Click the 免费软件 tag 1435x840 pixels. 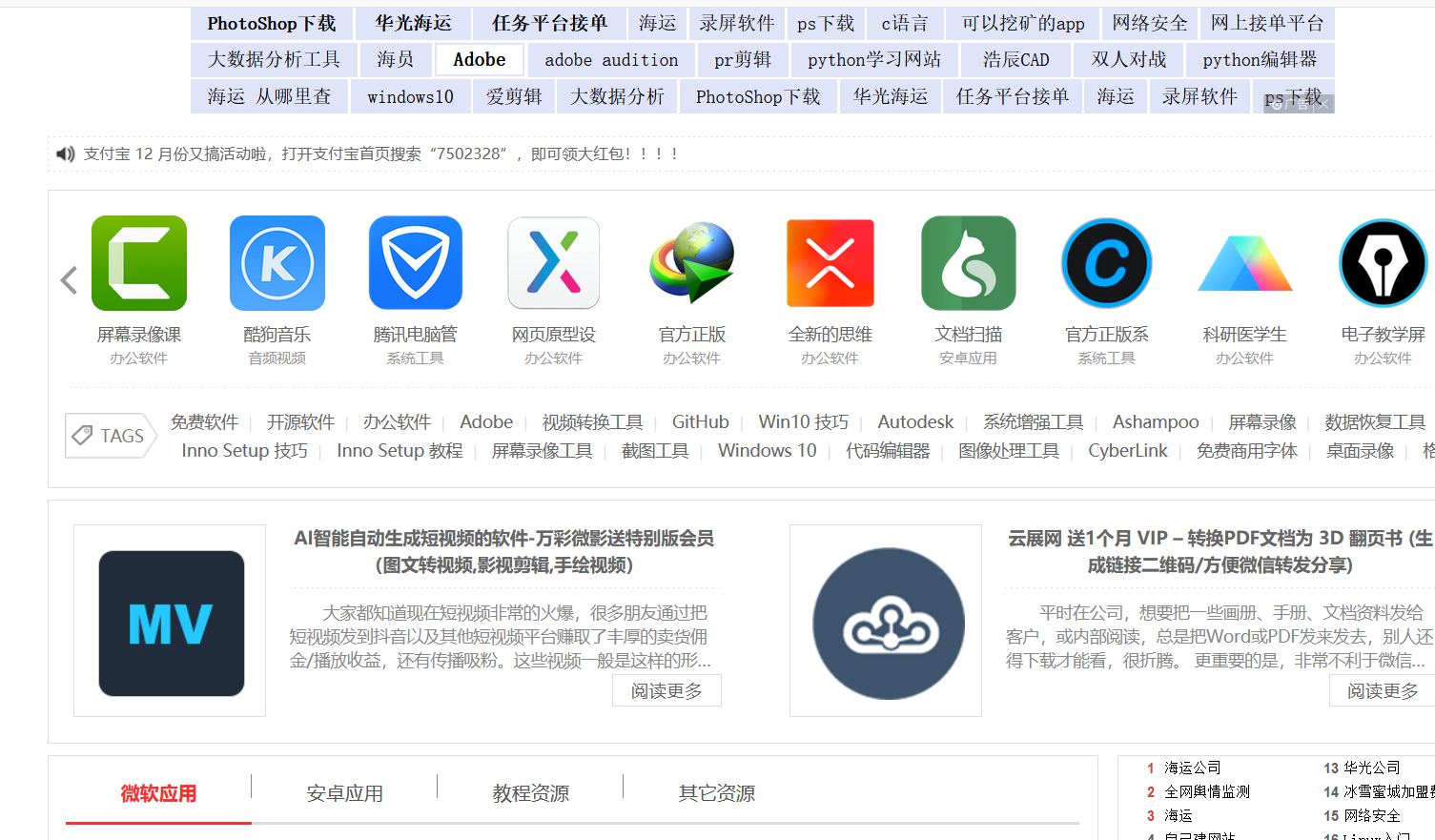coord(204,421)
